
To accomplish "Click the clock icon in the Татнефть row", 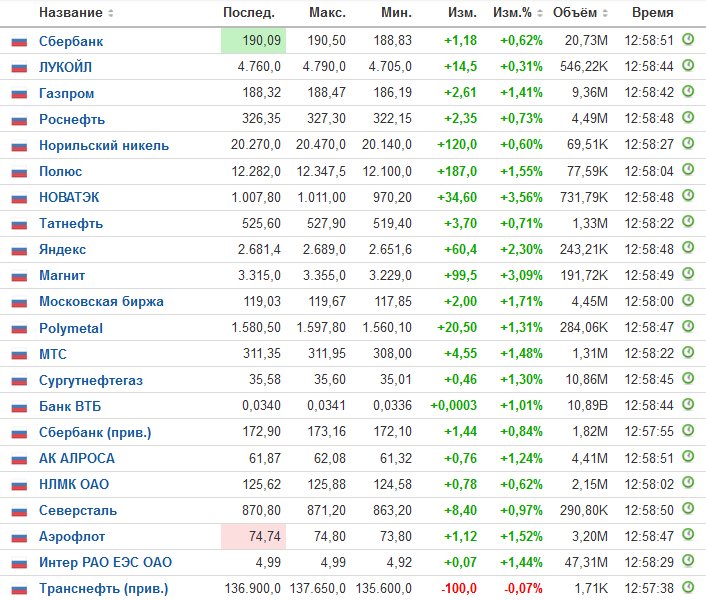I will (688, 222).
